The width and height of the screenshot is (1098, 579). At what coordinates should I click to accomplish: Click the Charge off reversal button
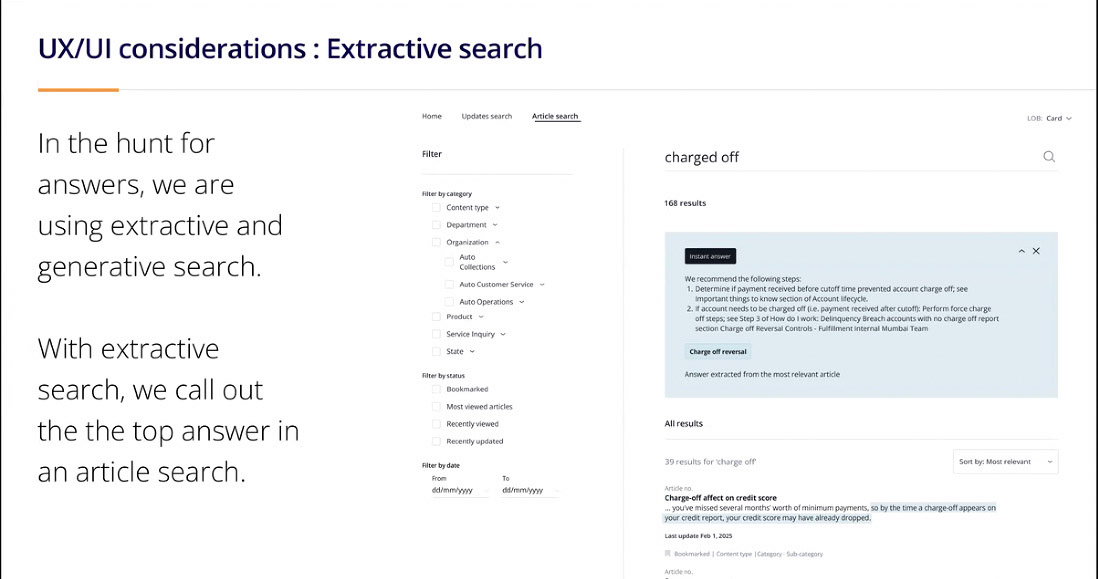point(717,351)
